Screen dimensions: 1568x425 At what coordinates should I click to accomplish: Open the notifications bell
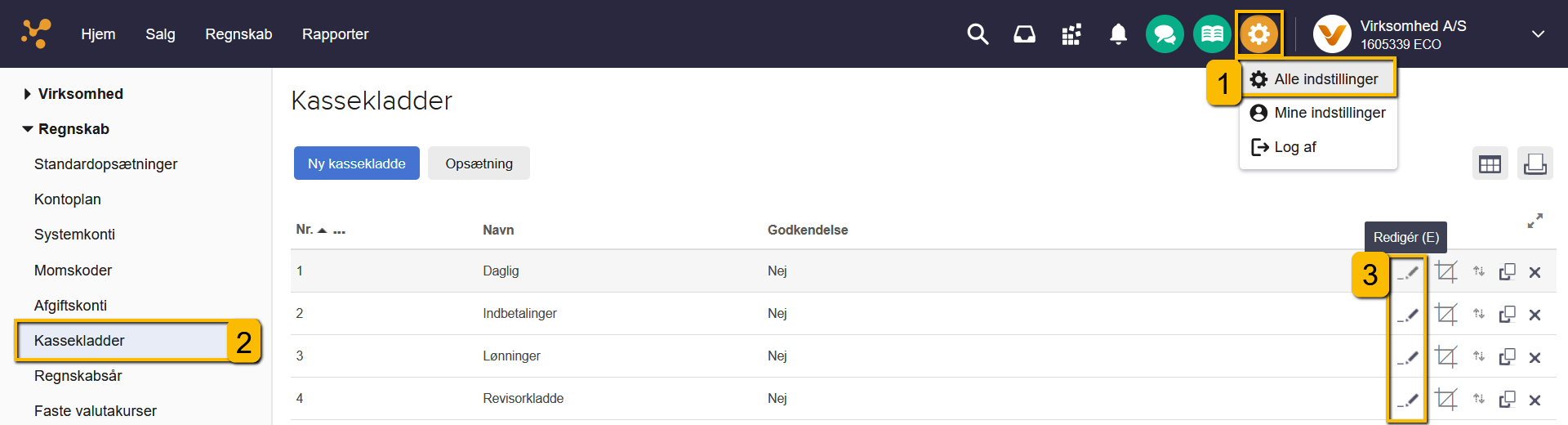click(x=1118, y=34)
